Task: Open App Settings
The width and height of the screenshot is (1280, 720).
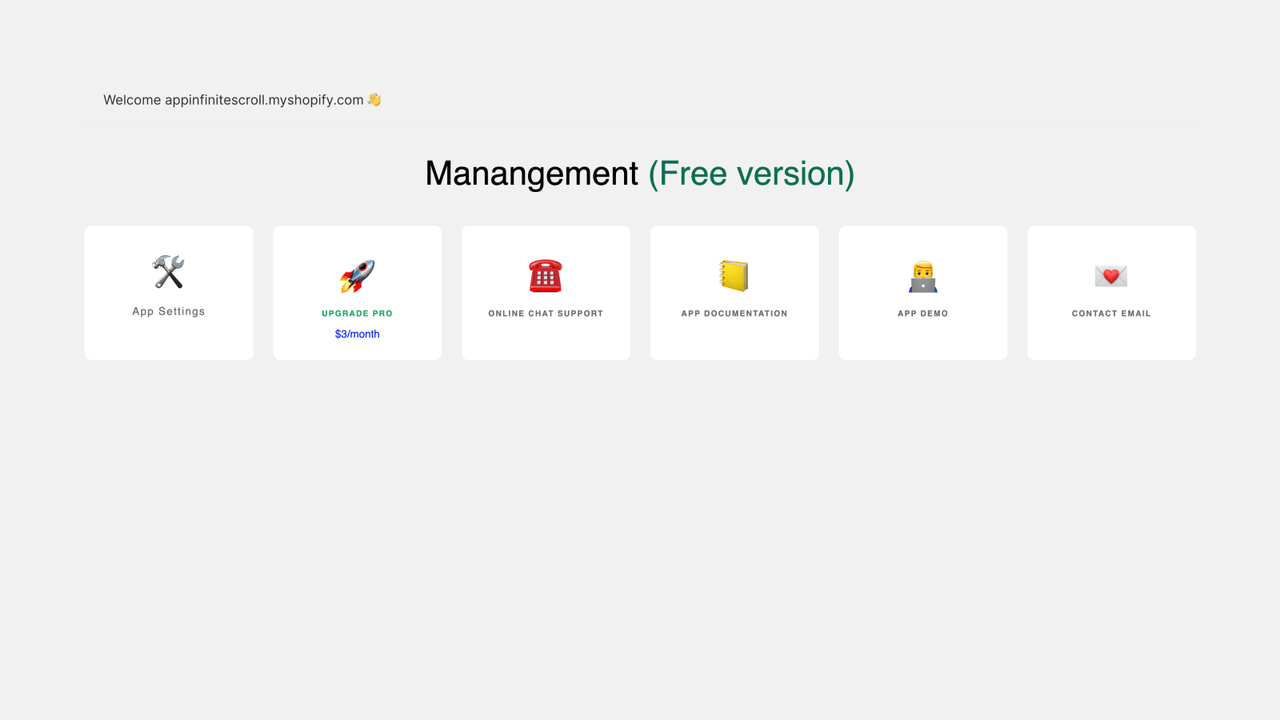Action: pos(168,292)
